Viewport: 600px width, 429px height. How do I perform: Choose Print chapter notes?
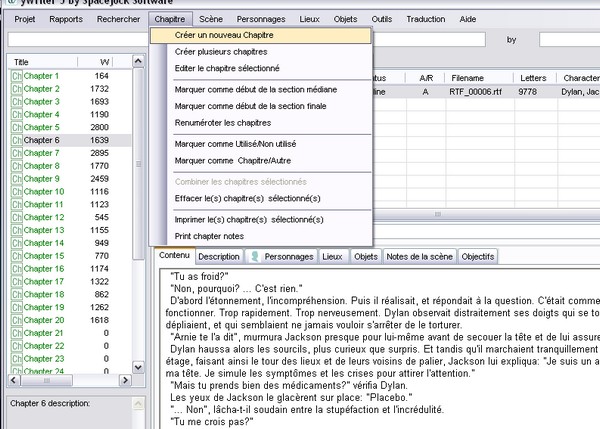point(261,236)
